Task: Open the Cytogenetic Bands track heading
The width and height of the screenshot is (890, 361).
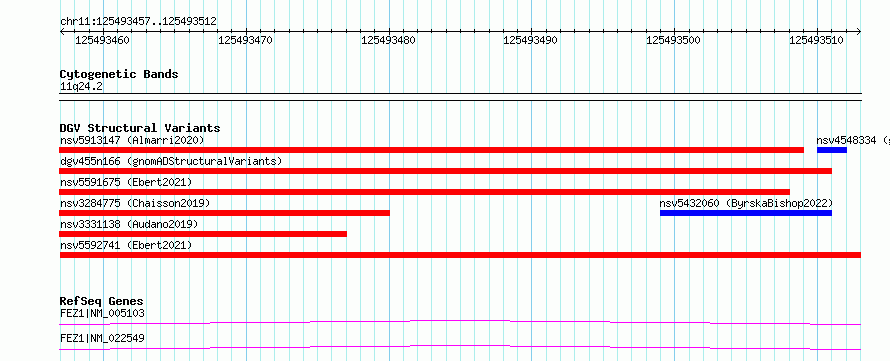Action: [119, 74]
